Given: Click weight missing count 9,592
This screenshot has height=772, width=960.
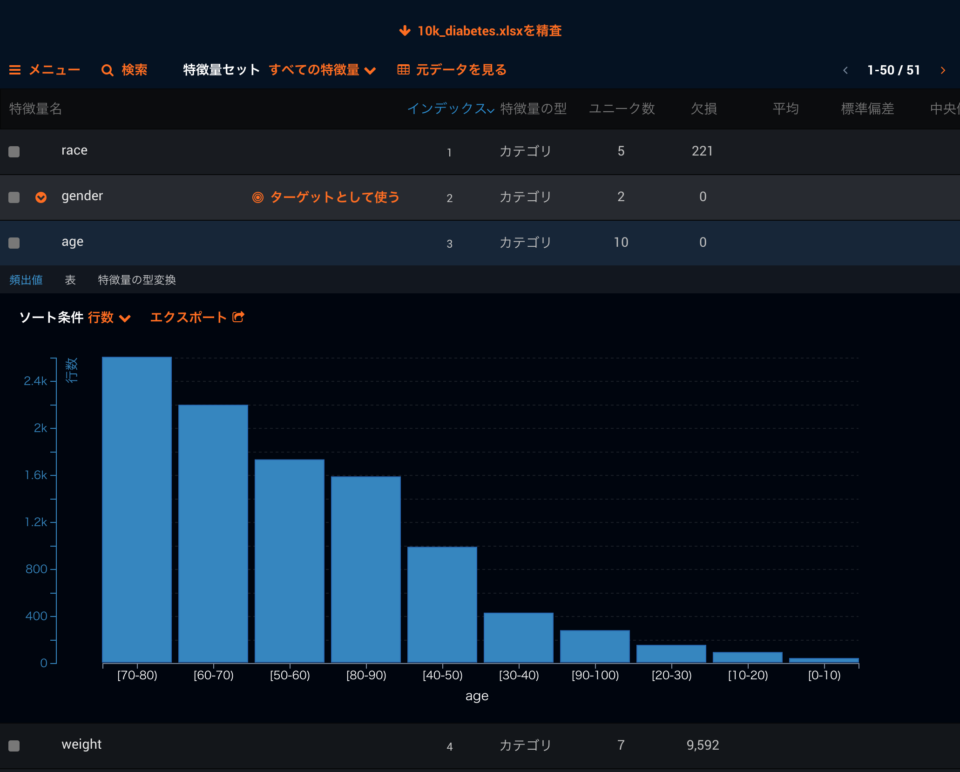Looking at the screenshot, I should [x=702, y=745].
